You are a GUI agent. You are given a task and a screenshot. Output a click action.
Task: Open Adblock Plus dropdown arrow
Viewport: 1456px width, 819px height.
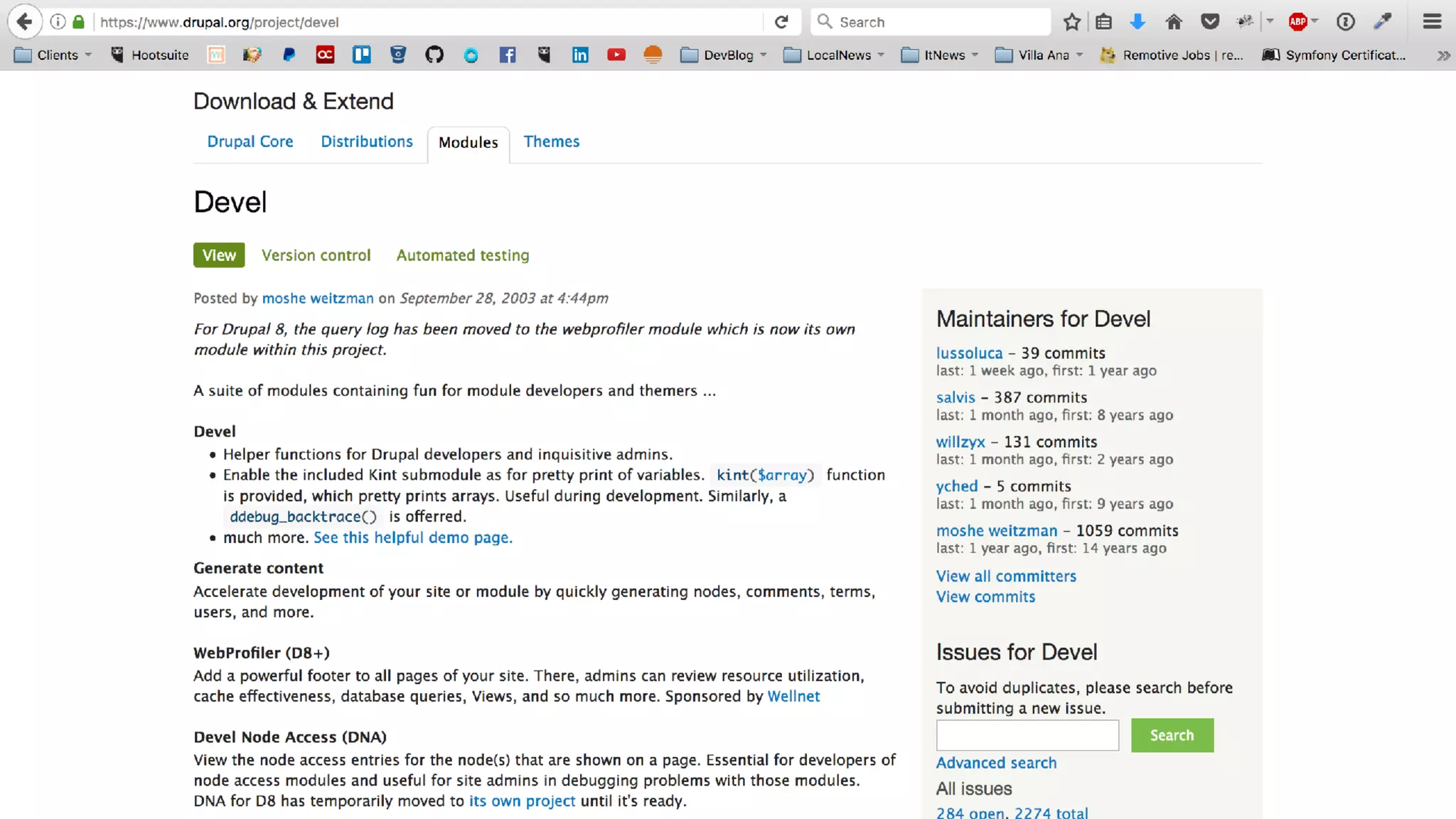tap(1315, 21)
